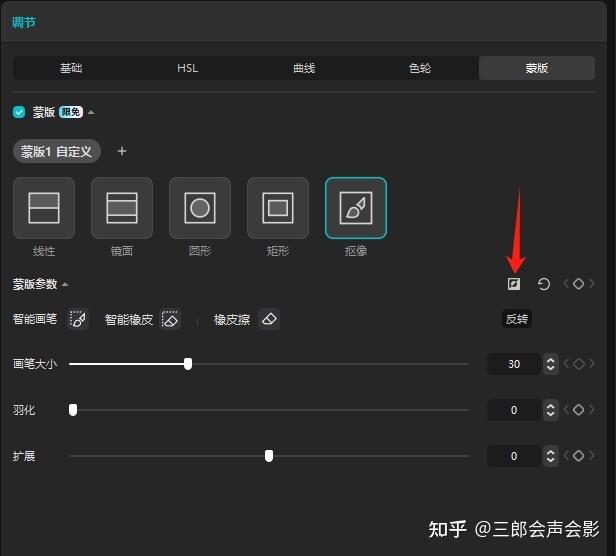Open the 扩展 value stepper
This screenshot has width=616, height=556.
point(550,456)
